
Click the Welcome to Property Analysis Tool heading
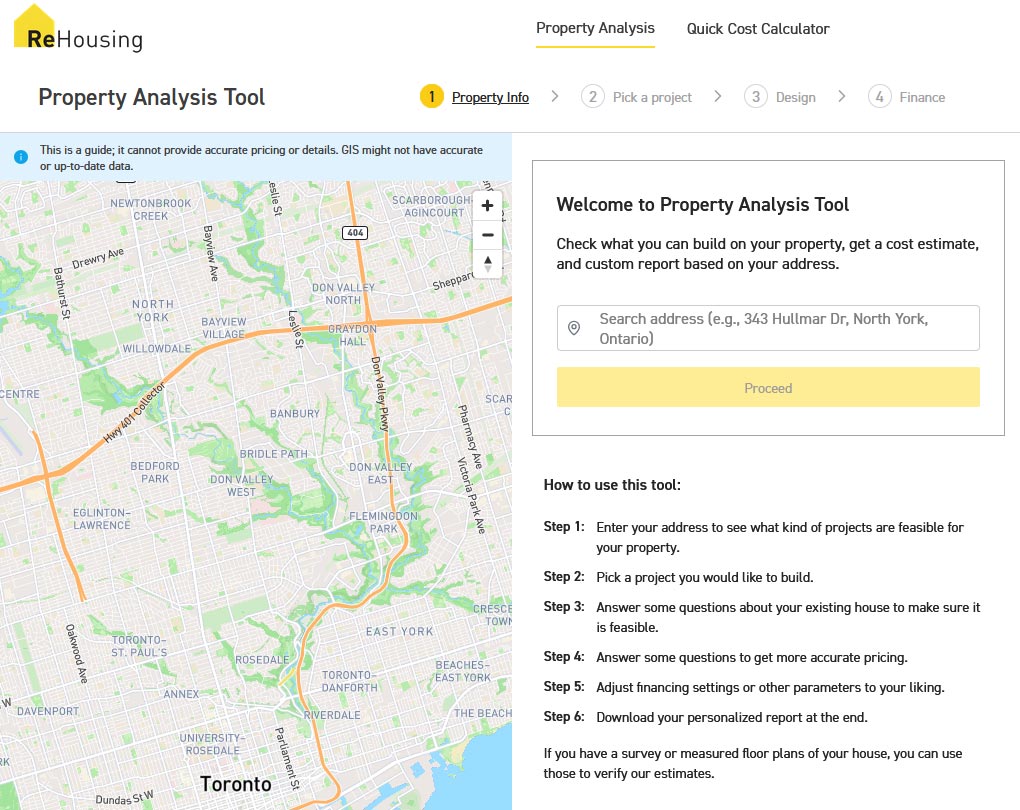703,204
